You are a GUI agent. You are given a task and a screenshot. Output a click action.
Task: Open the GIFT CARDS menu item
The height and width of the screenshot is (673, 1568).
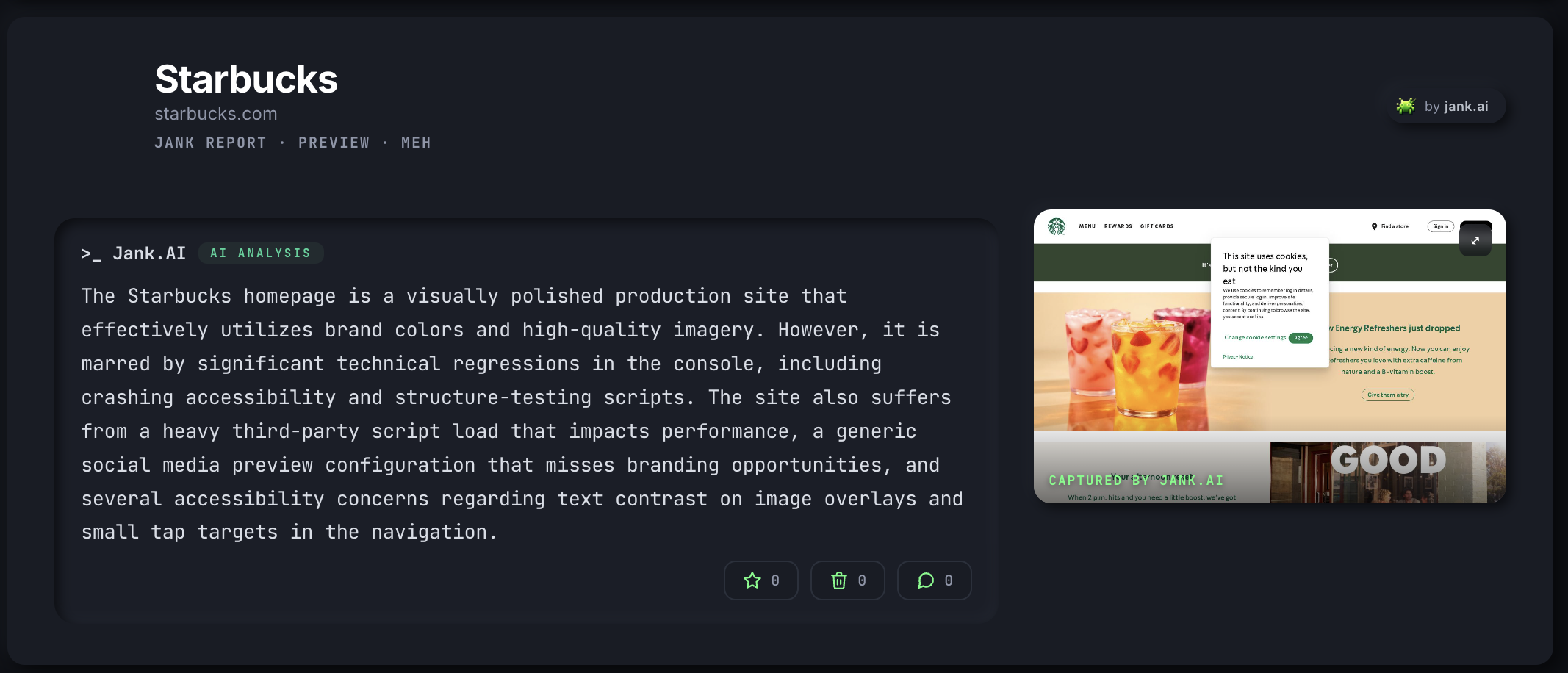click(x=1157, y=226)
